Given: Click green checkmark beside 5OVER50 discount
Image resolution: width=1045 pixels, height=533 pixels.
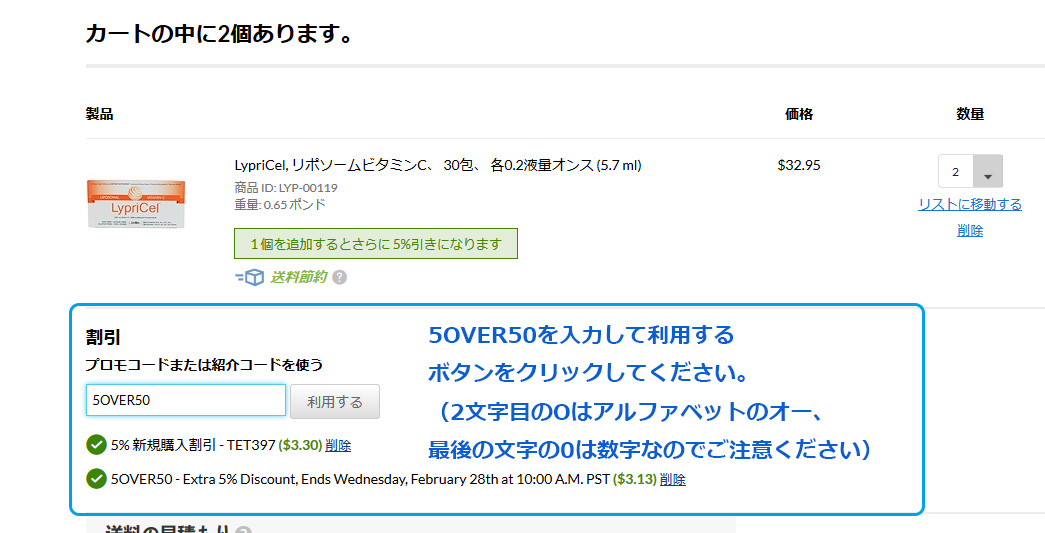Looking at the screenshot, I should (96, 479).
